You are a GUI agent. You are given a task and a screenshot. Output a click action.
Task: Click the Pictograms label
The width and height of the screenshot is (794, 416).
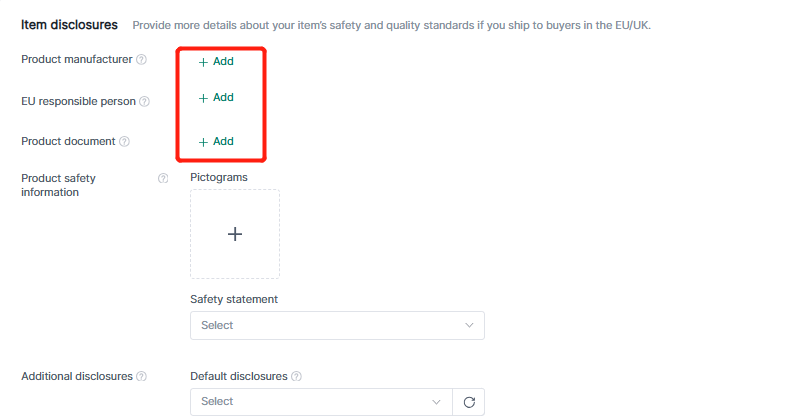(x=218, y=177)
